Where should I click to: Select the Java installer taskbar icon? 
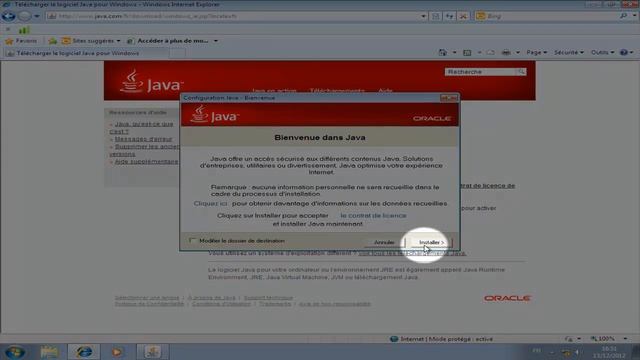152,352
